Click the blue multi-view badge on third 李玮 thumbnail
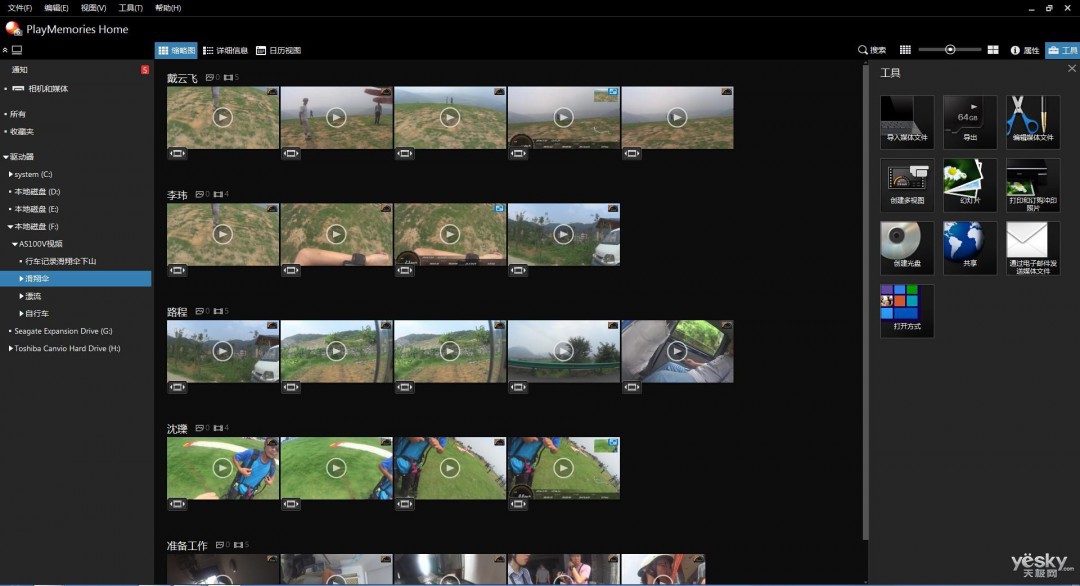 pos(499,208)
